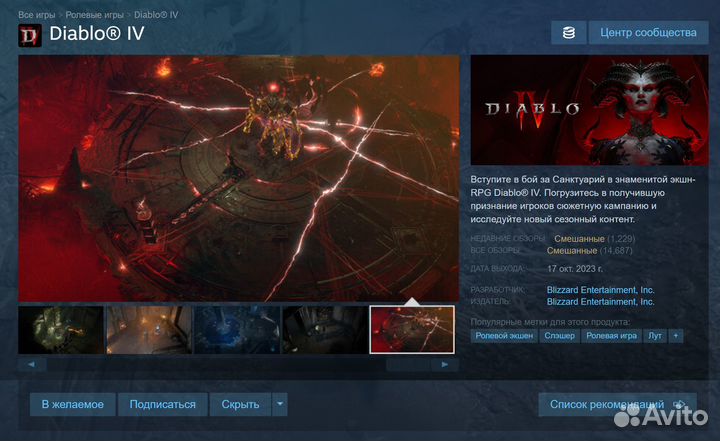Open Список рекомендаций
Viewport: 720px width, 441px height.
tap(617, 404)
